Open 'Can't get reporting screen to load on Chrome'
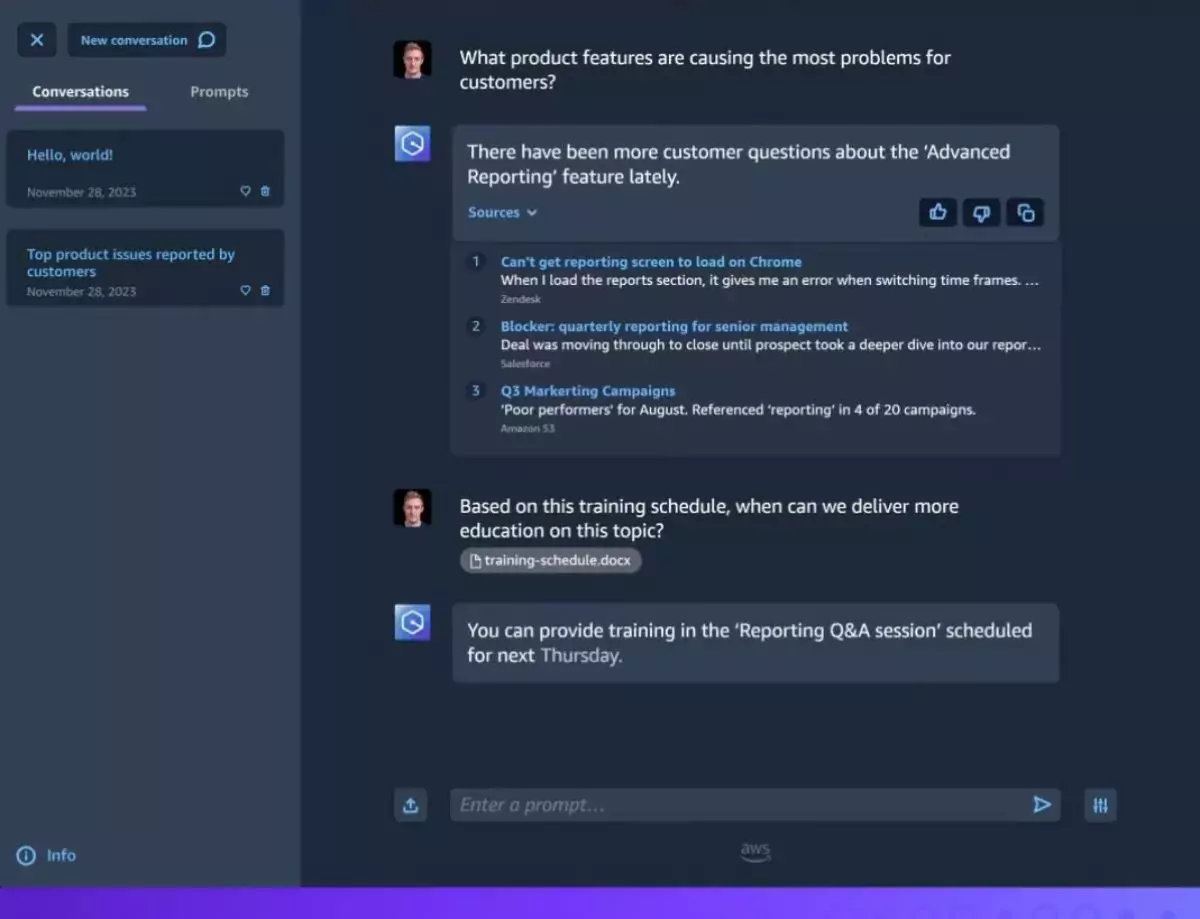The width and height of the screenshot is (1200, 919). coord(651,262)
